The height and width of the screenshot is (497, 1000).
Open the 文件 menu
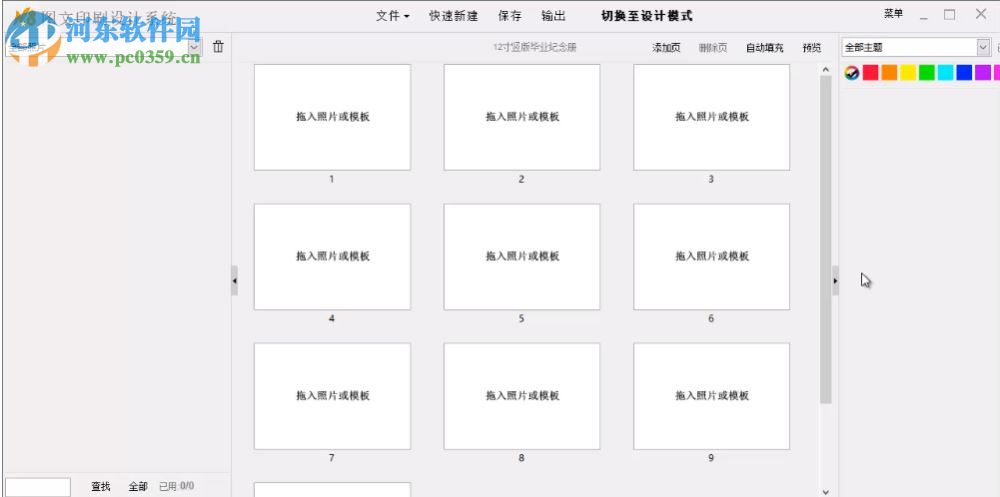click(392, 16)
